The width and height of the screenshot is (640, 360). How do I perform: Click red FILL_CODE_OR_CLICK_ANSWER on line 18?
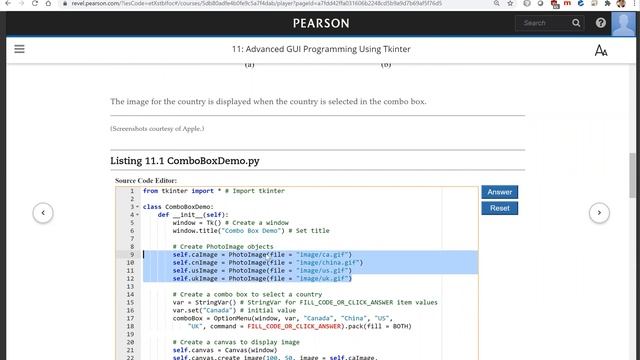click(294, 326)
